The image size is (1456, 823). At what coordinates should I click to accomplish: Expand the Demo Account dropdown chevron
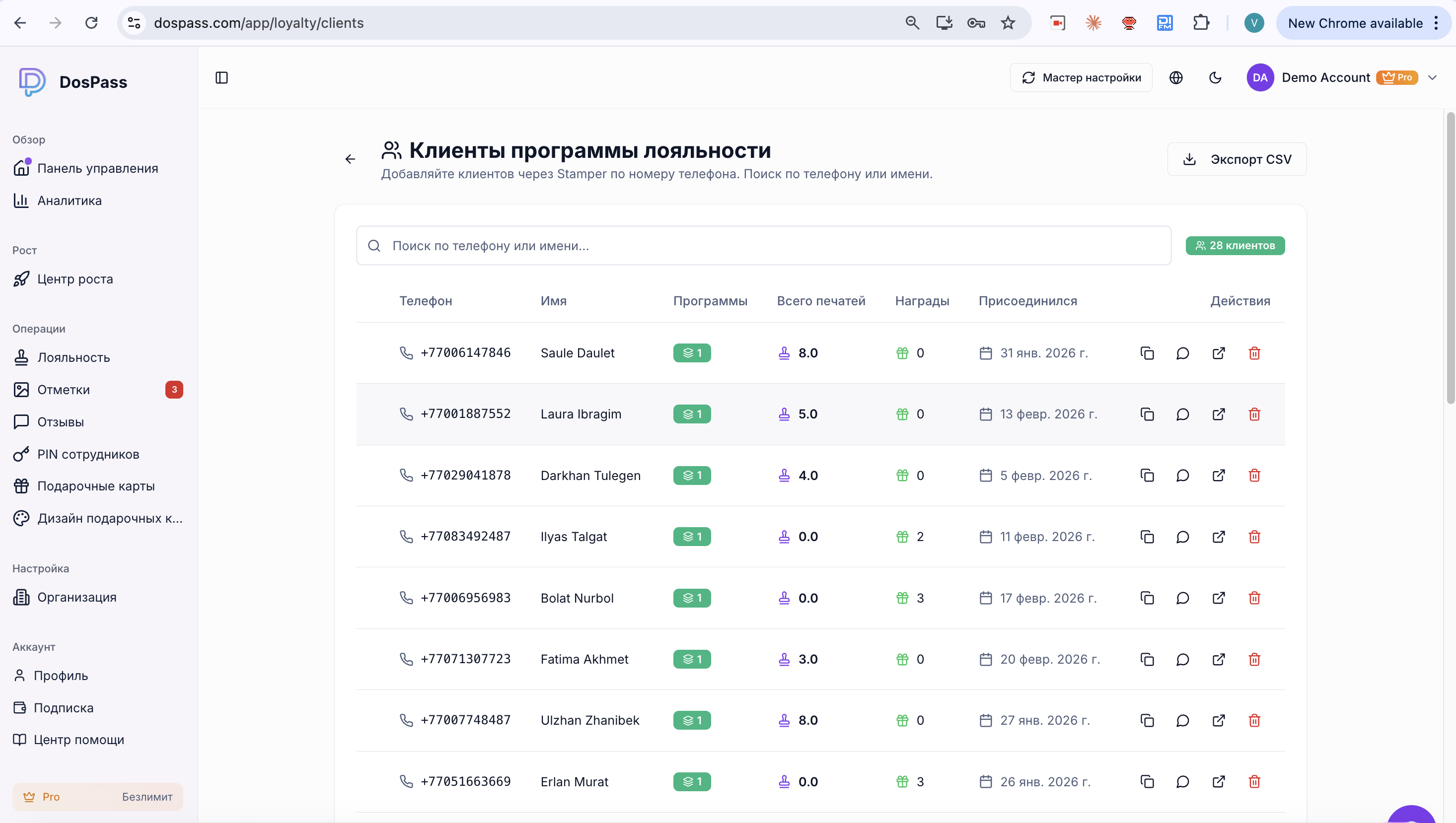coord(1432,77)
